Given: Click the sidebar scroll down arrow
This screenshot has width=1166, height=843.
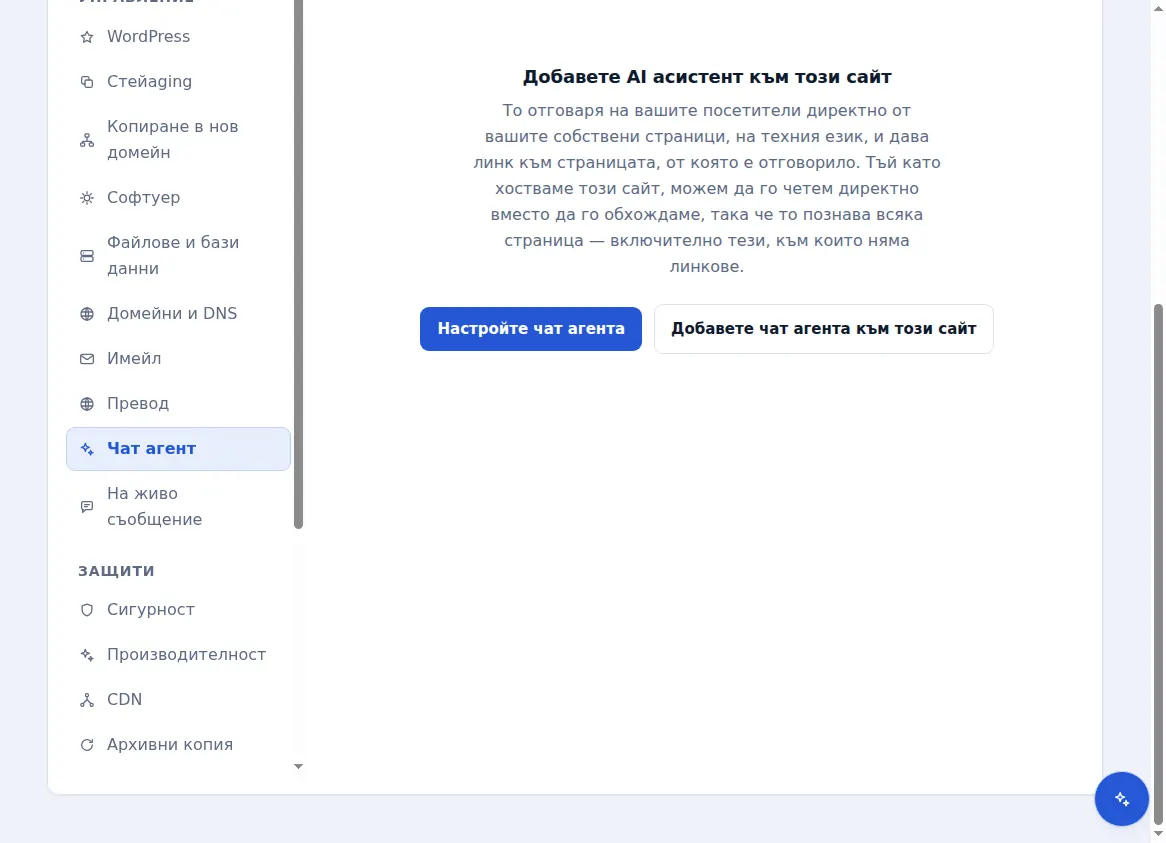Looking at the screenshot, I should point(298,766).
